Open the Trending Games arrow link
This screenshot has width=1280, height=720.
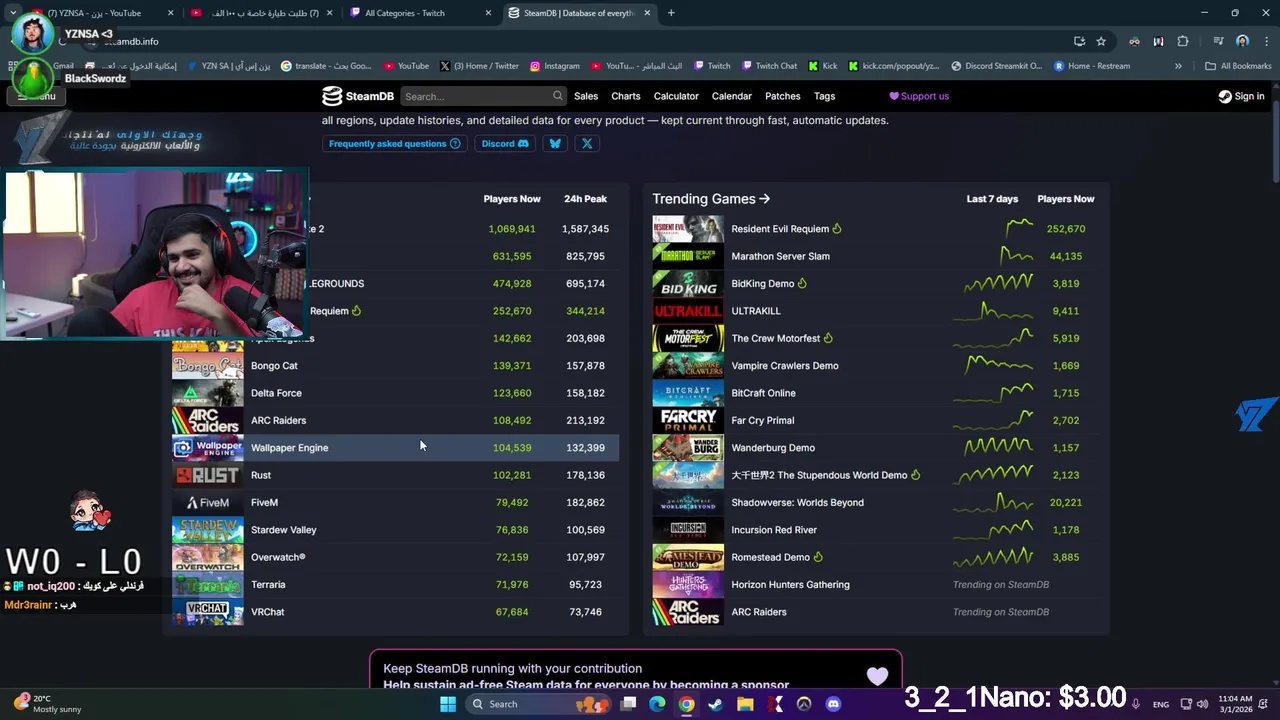(711, 199)
